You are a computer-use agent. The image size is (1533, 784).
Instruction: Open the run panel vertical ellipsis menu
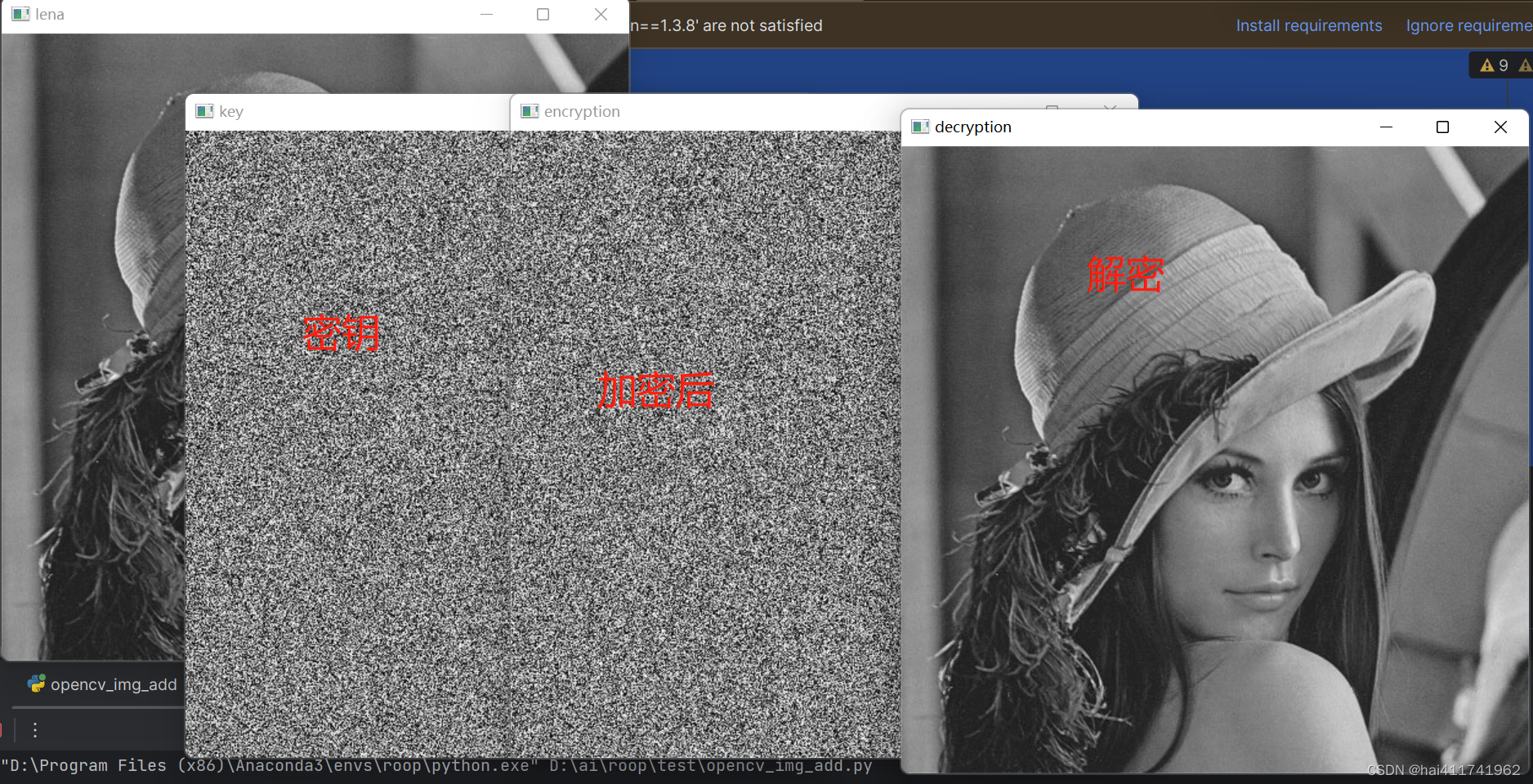click(34, 729)
